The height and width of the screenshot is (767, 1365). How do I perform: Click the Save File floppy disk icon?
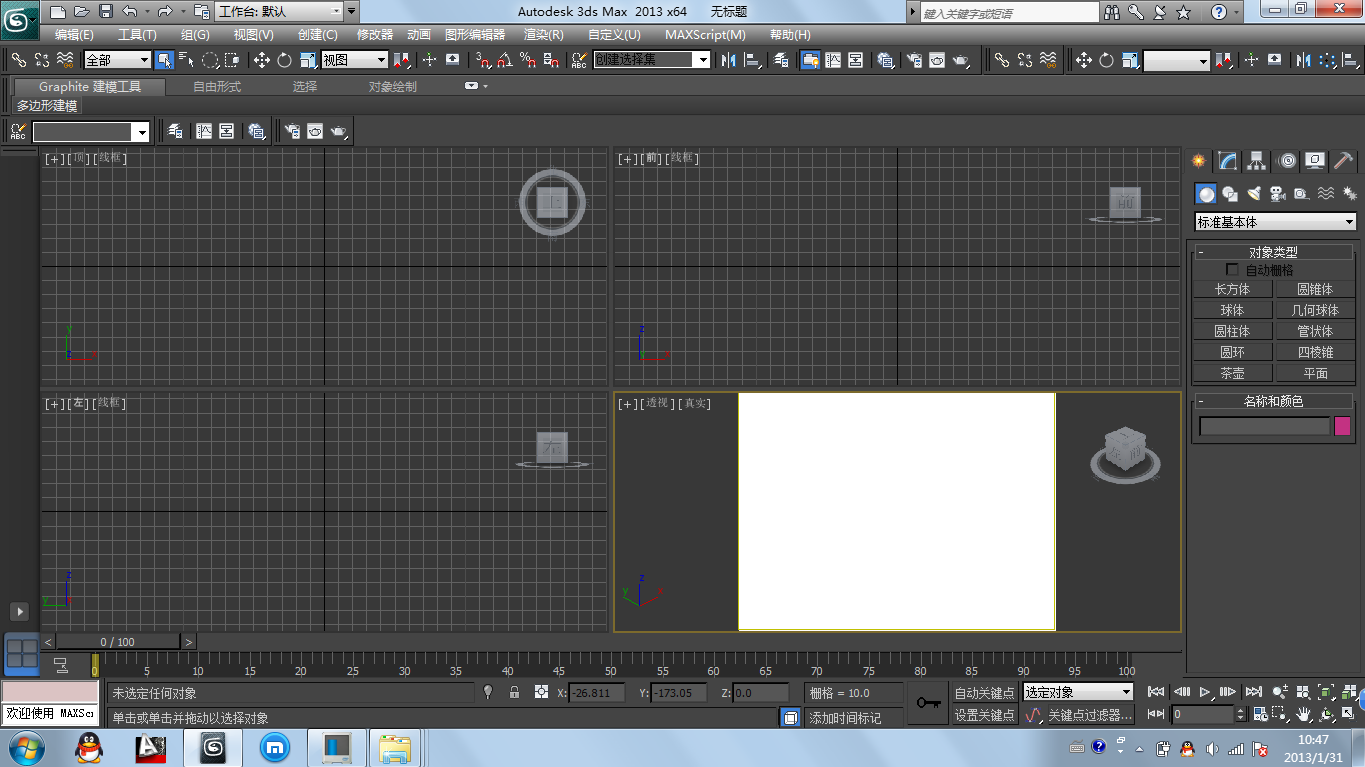[x=105, y=12]
